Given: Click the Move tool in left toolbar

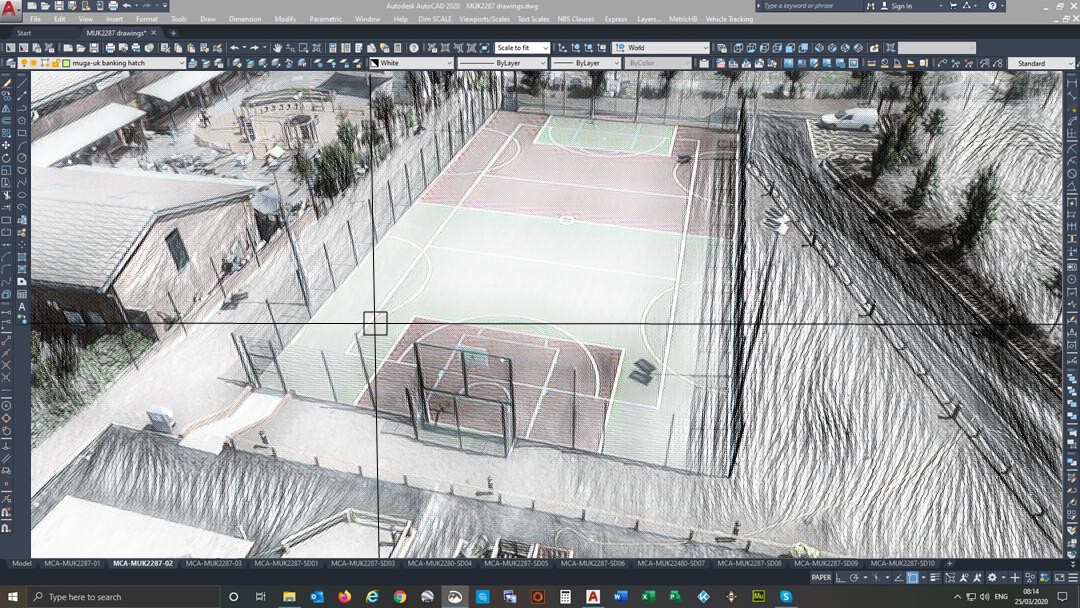Looking at the screenshot, I should [7, 145].
